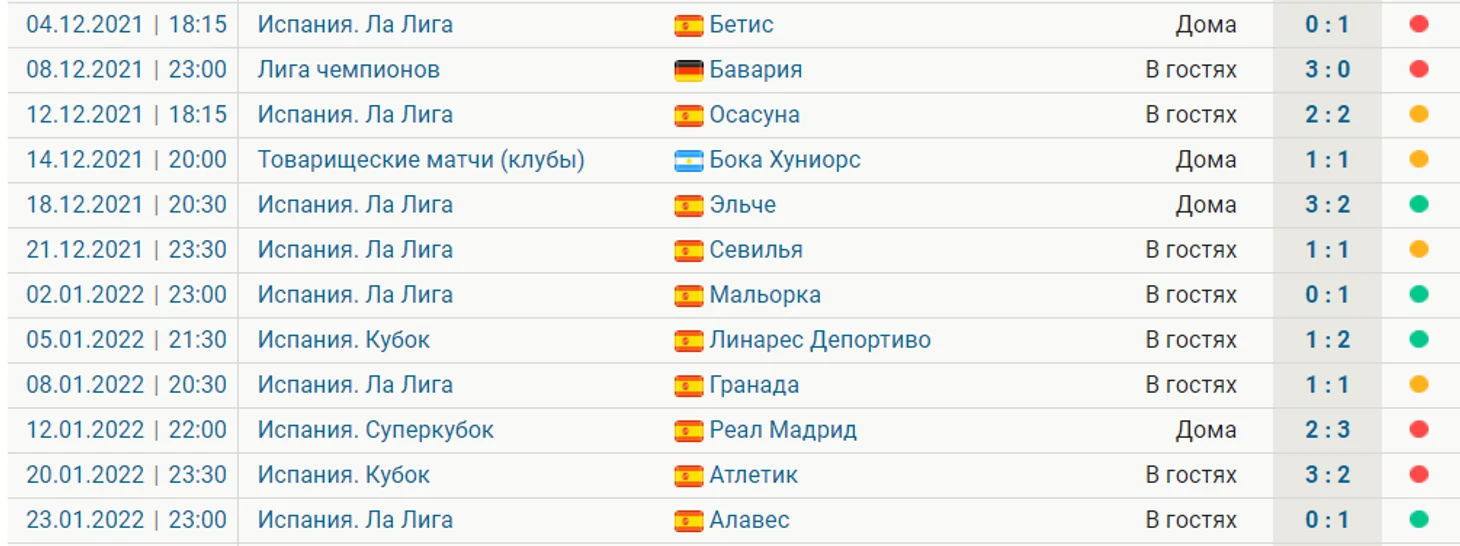1460x546 pixels.
Task: Click the 04.12.2021 18:15 match date
Action: click(x=127, y=24)
